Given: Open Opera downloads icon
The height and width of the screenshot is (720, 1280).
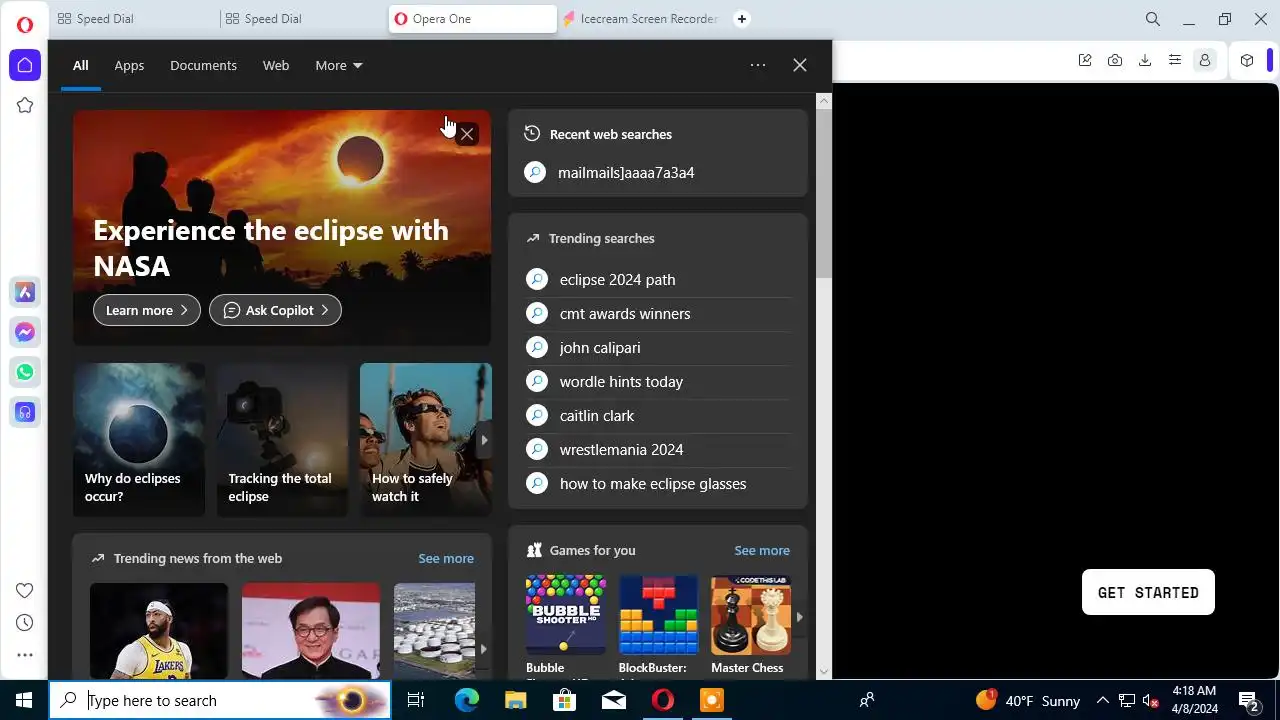Looking at the screenshot, I should tap(1145, 60).
